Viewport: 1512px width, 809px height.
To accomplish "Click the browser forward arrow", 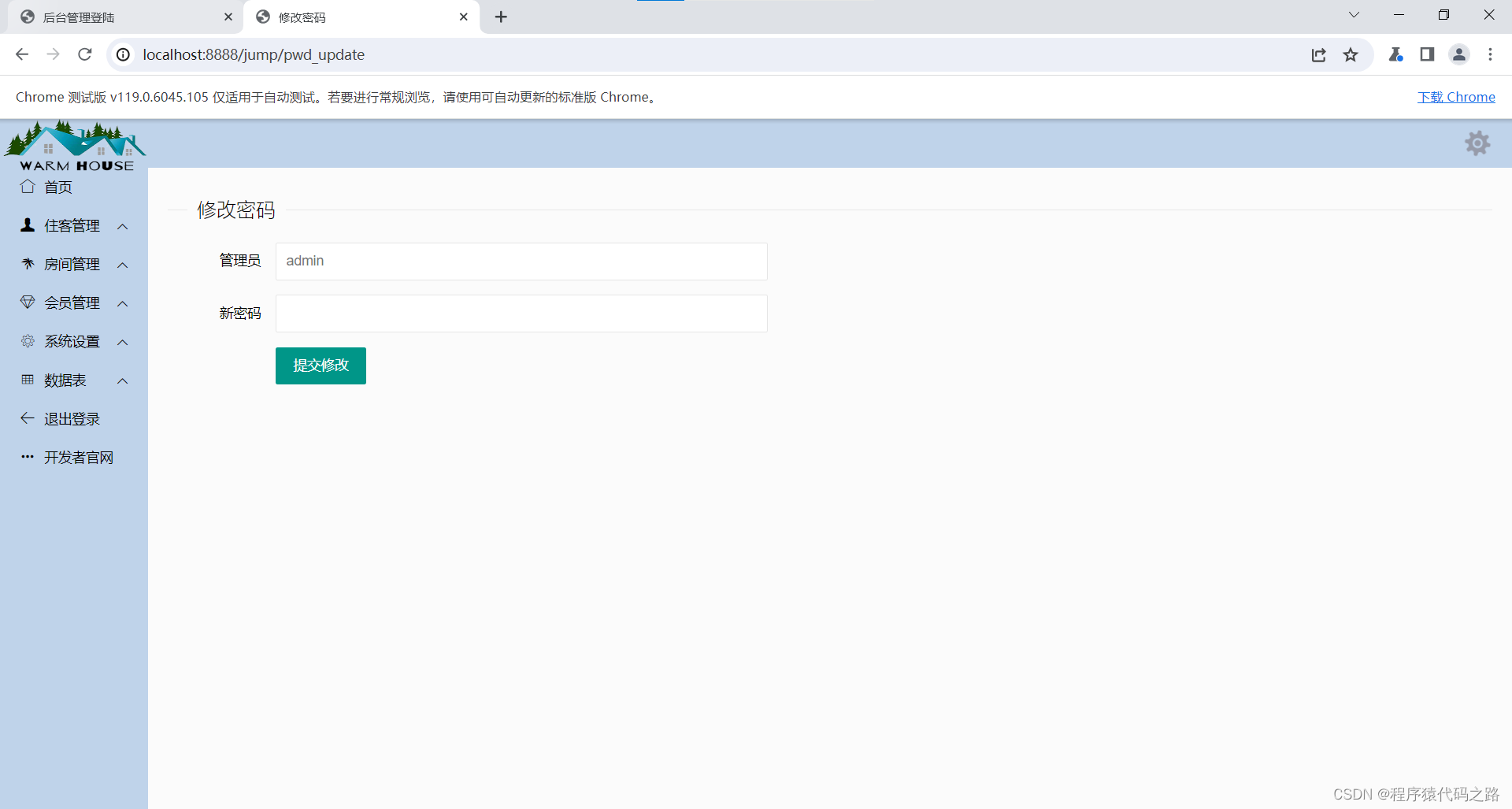I will 54,54.
